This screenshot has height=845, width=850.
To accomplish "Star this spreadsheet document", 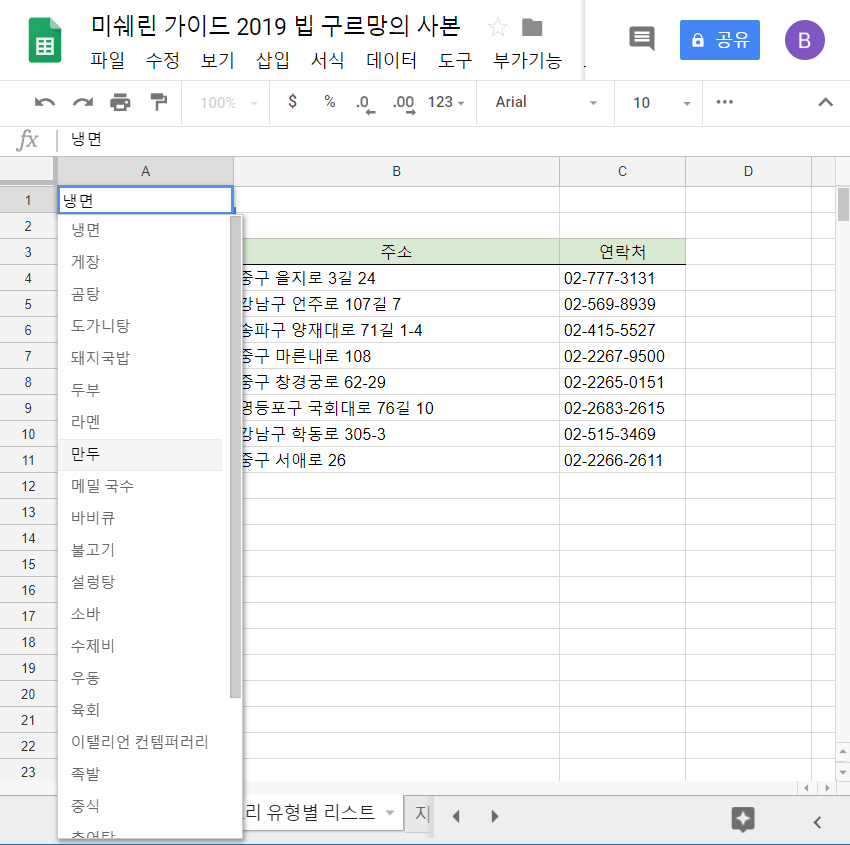I will (x=497, y=27).
